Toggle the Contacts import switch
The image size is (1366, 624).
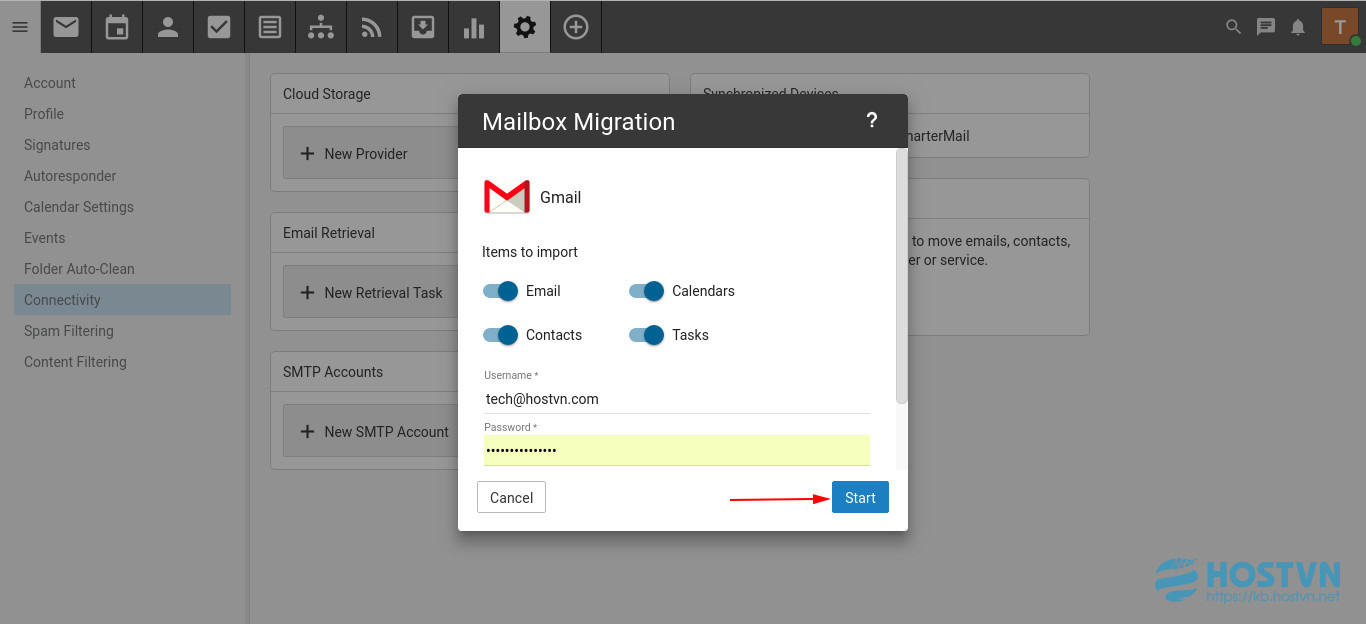click(500, 335)
